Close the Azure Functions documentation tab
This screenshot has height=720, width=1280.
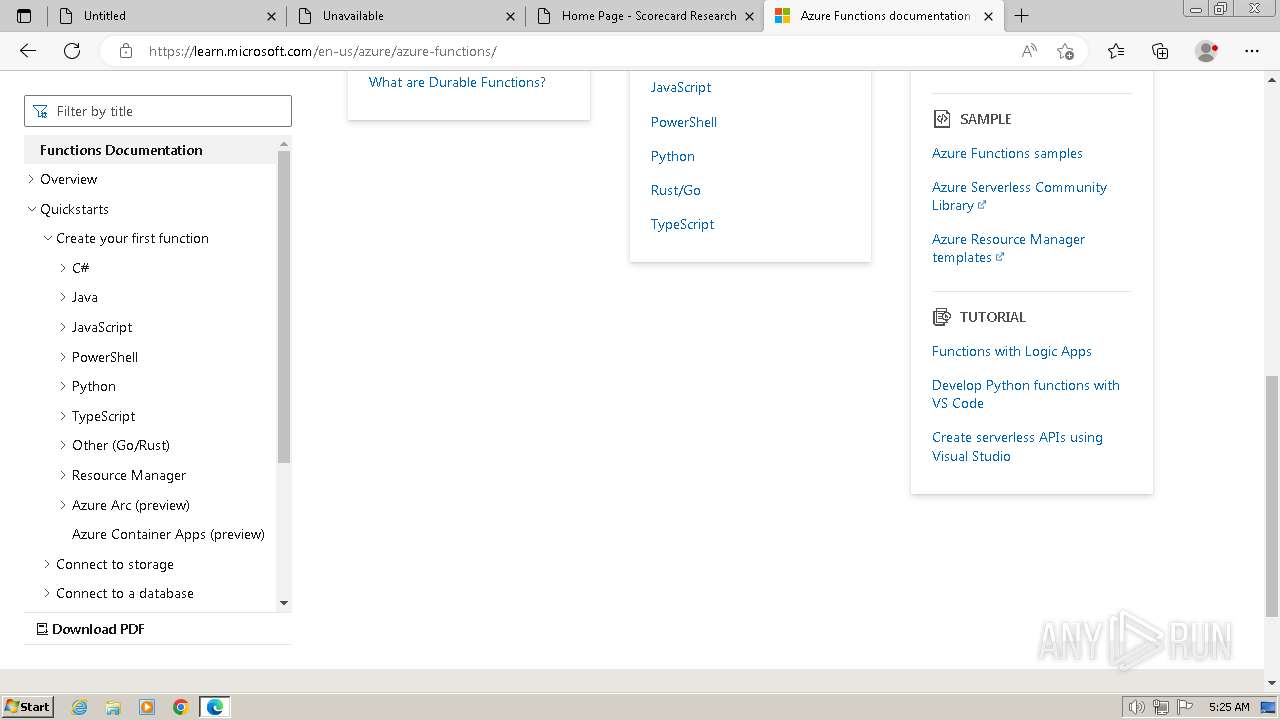click(989, 16)
